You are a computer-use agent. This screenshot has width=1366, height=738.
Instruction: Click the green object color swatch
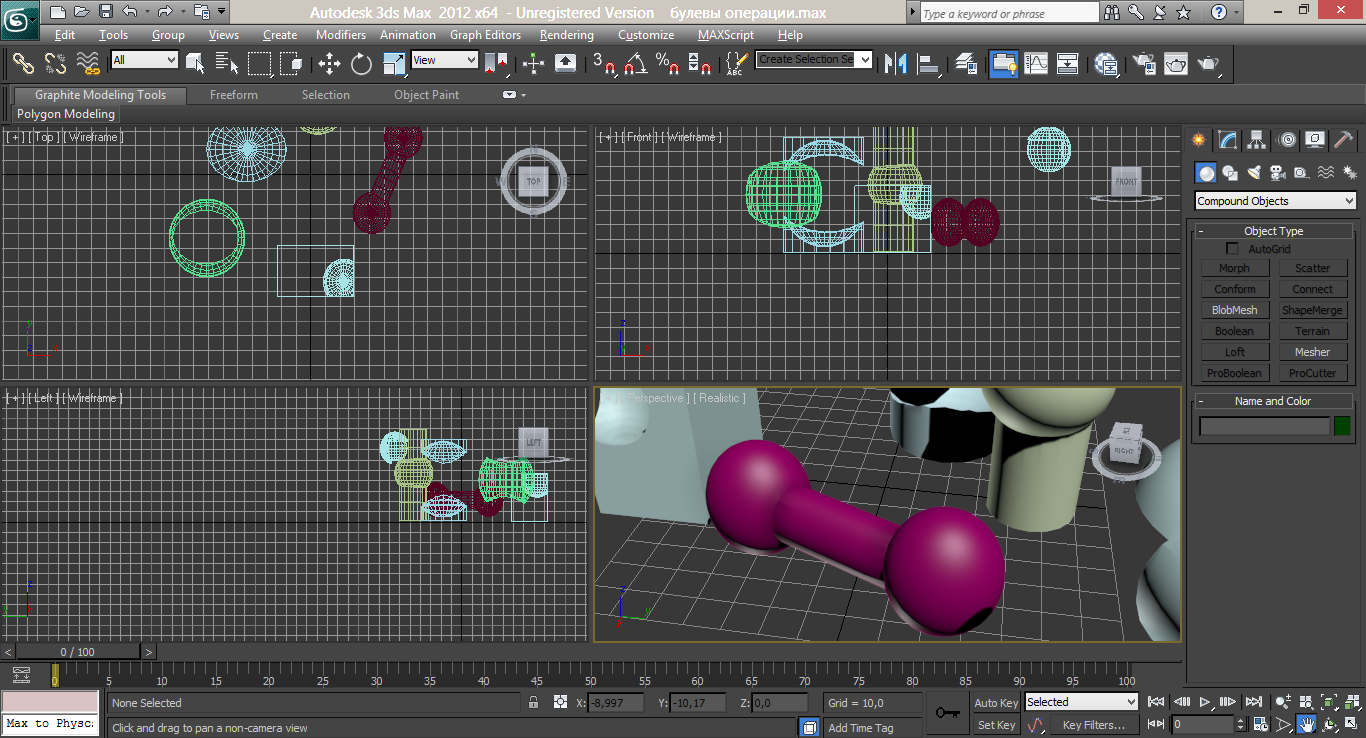pos(1342,426)
